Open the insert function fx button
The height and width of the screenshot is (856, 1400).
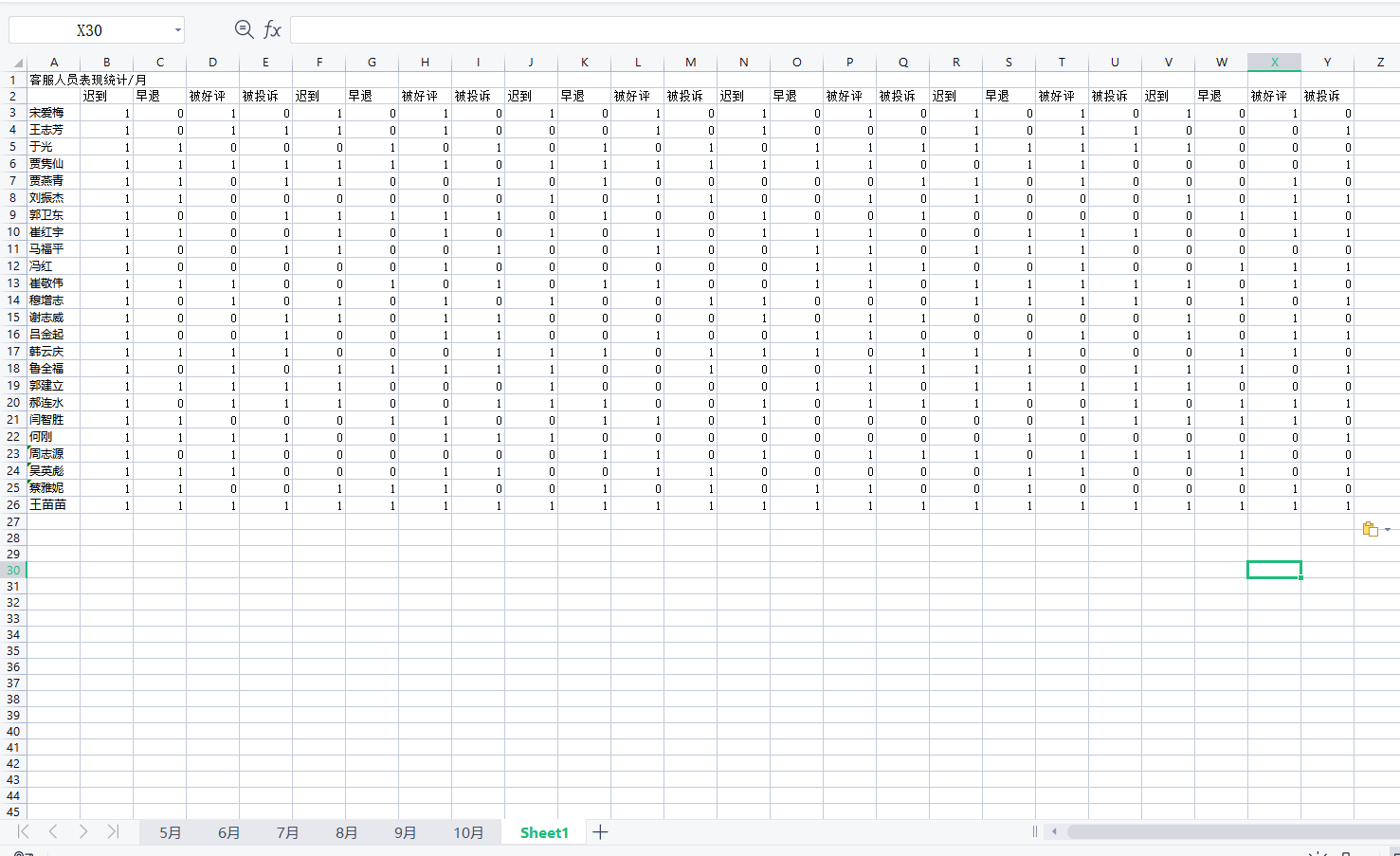(x=272, y=29)
